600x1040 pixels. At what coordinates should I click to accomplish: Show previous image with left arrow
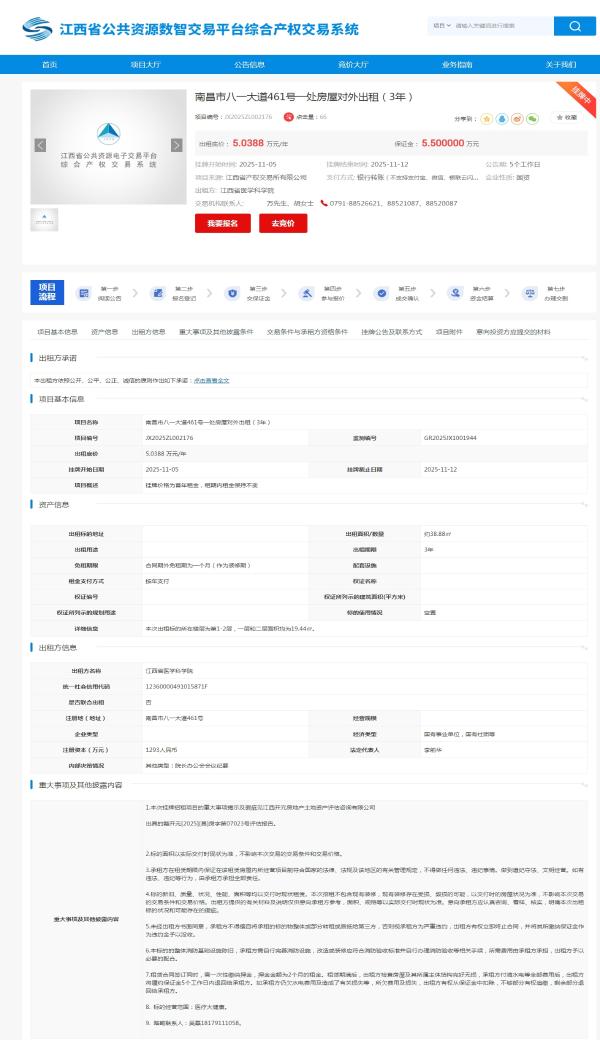[40, 145]
